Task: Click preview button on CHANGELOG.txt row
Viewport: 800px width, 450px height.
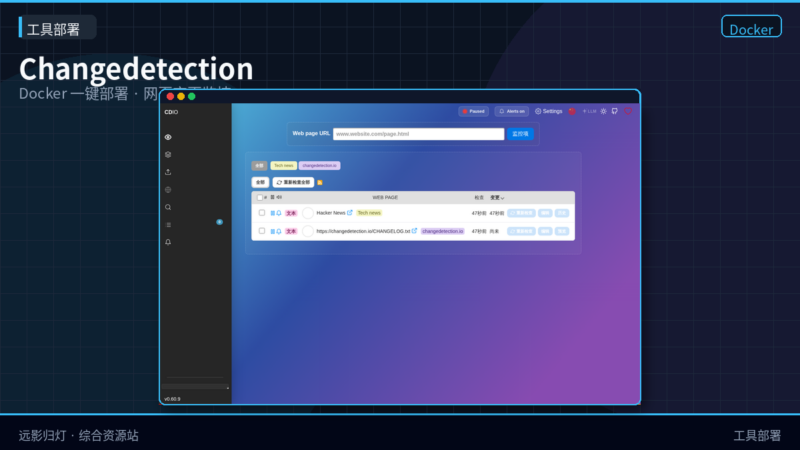Action: tap(562, 232)
